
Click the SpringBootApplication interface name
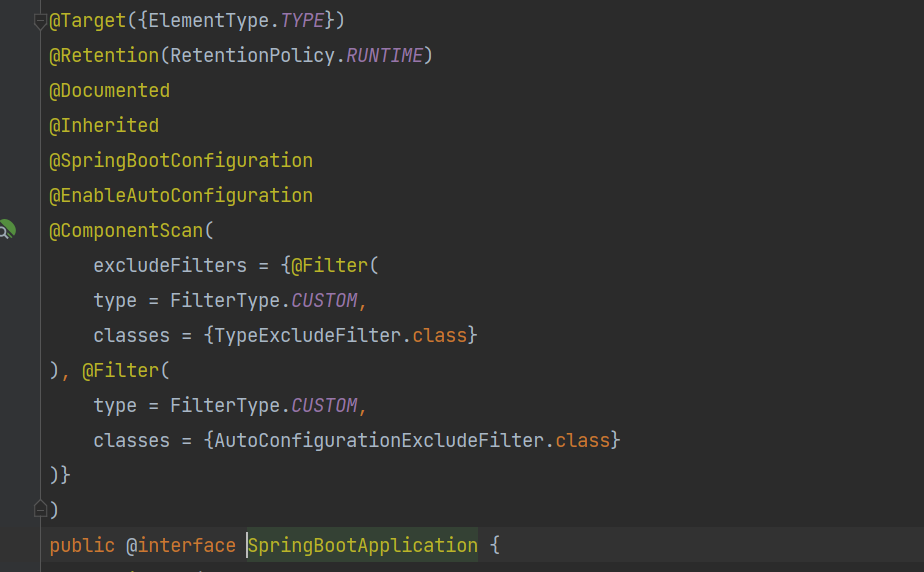(x=363, y=545)
